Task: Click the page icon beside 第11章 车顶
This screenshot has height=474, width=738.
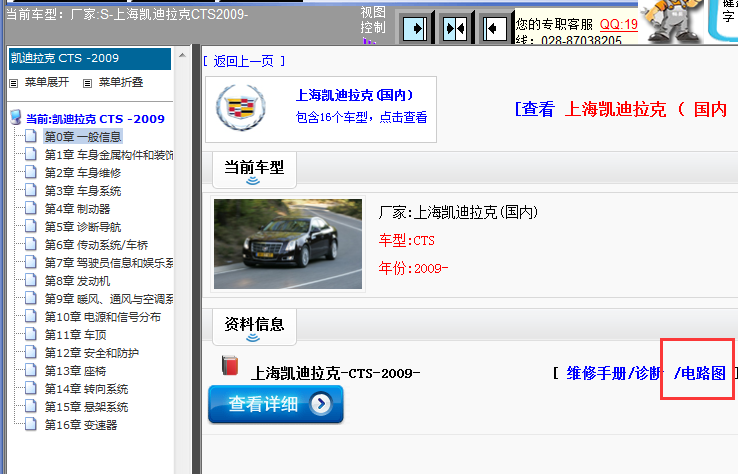Action: (x=31, y=334)
